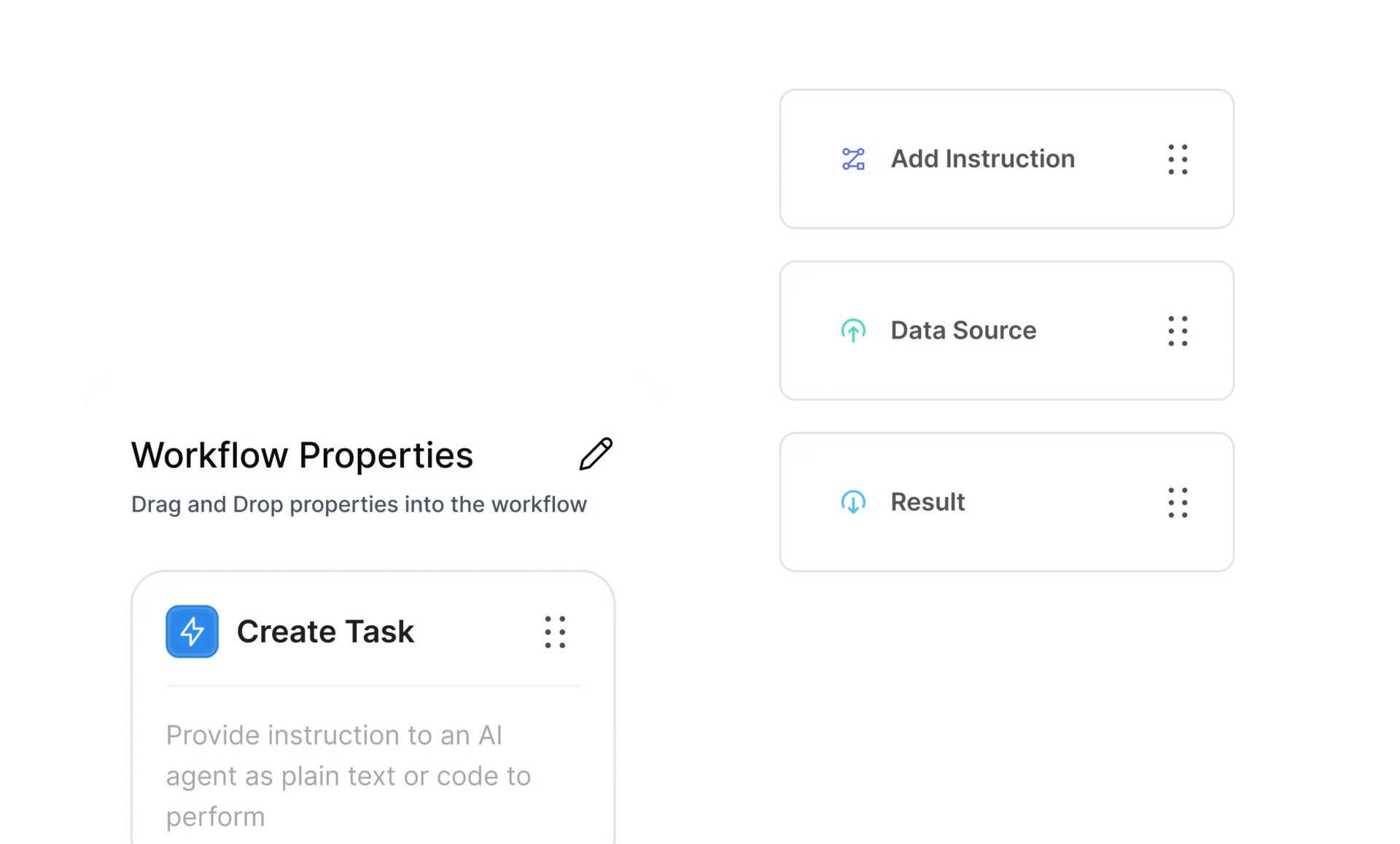
Task: Click the blue lightning bolt Create Task icon
Action: click(192, 631)
